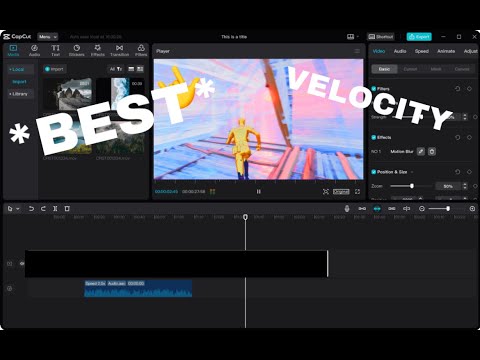Delete the Motion Blur effect trash icon

point(432,152)
